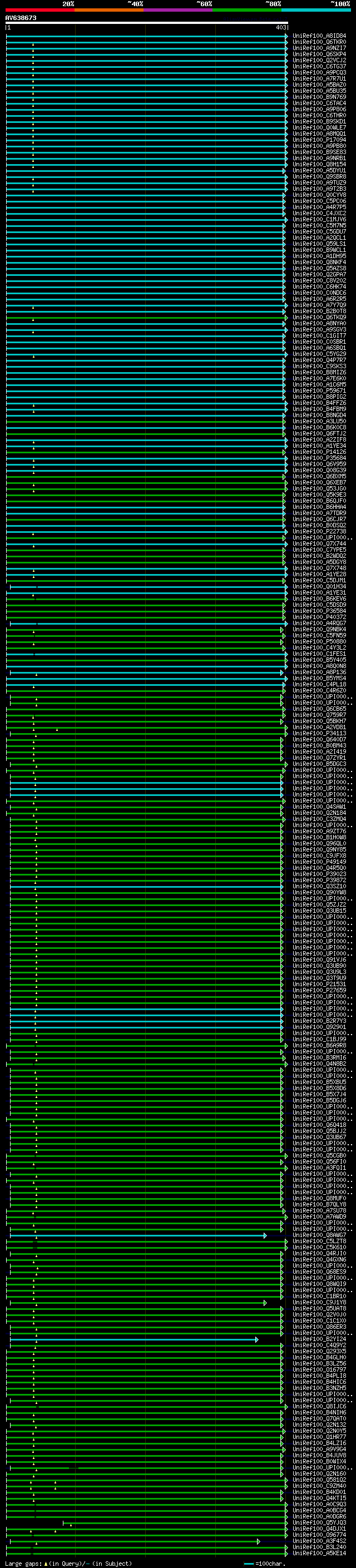
Task: Select hit label UniRef100_A1DH95
Action: 319,256
